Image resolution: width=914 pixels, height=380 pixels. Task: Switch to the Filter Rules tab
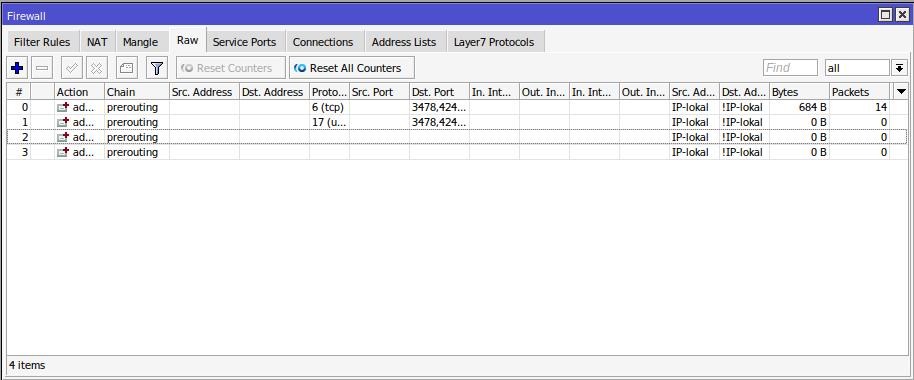[42, 43]
